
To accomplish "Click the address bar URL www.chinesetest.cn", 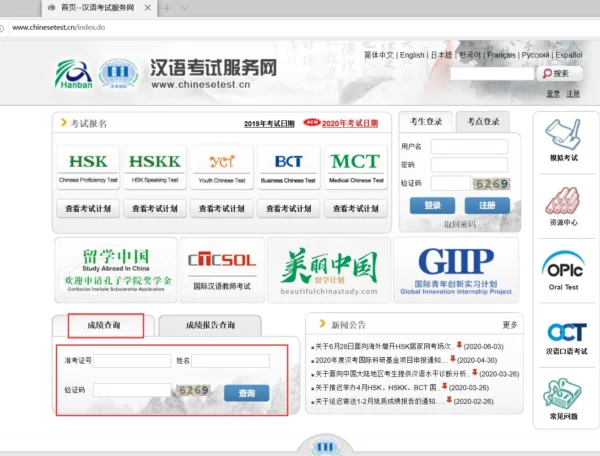I will click(x=58, y=28).
